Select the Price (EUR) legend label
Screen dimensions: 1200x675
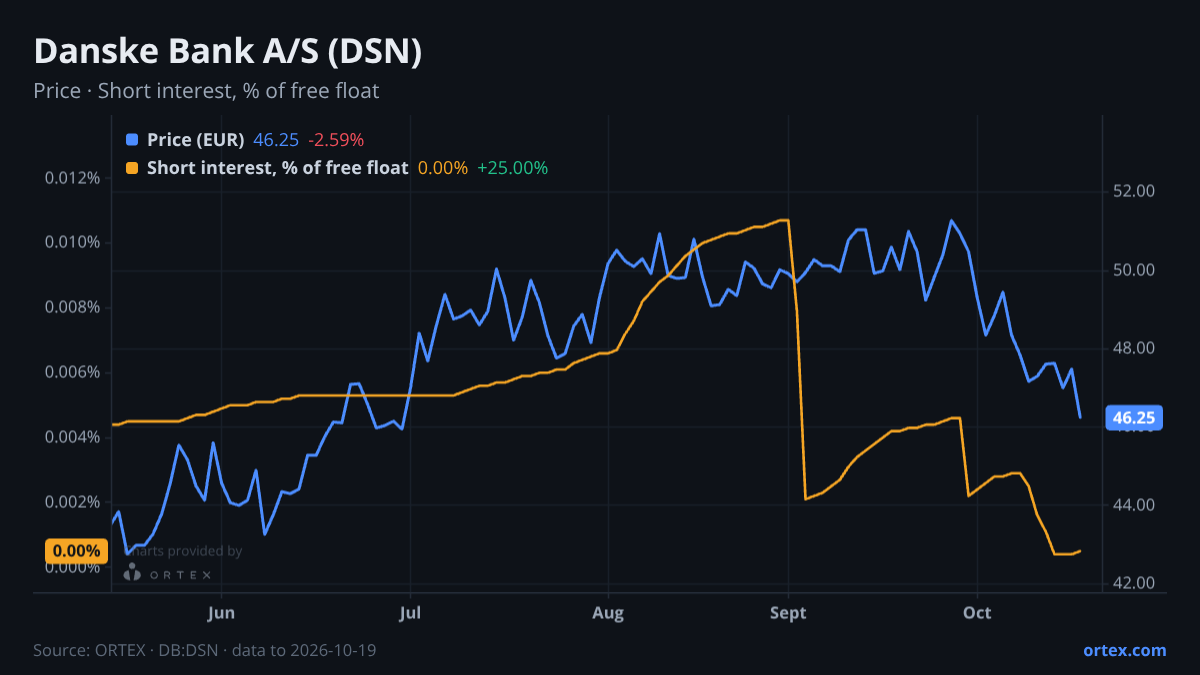point(195,139)
